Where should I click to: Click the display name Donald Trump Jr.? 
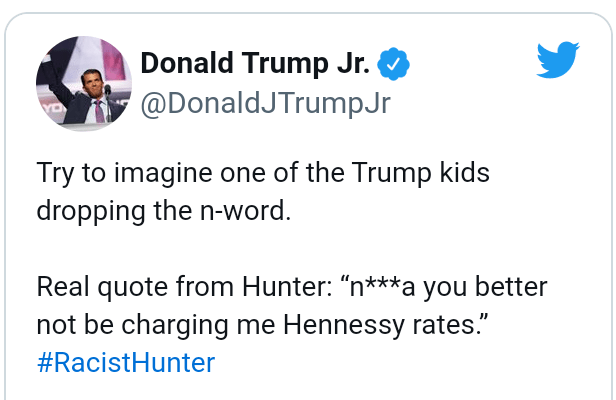(x=255, y=65)
